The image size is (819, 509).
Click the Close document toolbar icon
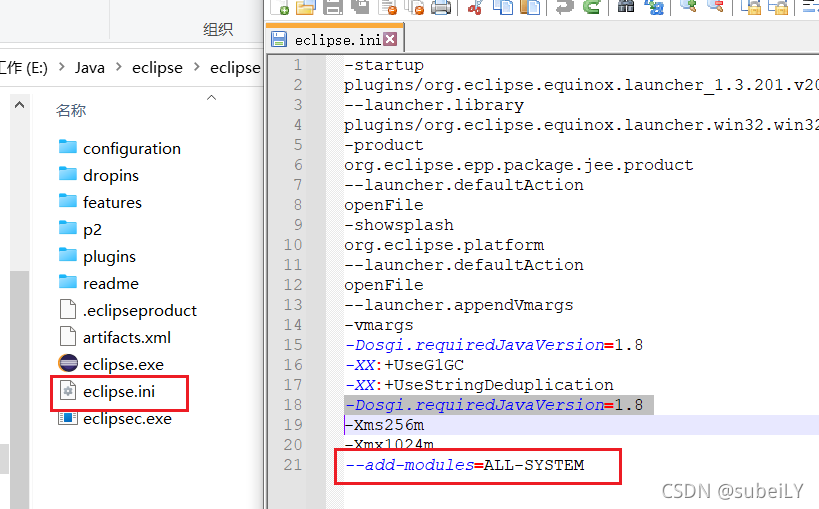coord(388,7)
